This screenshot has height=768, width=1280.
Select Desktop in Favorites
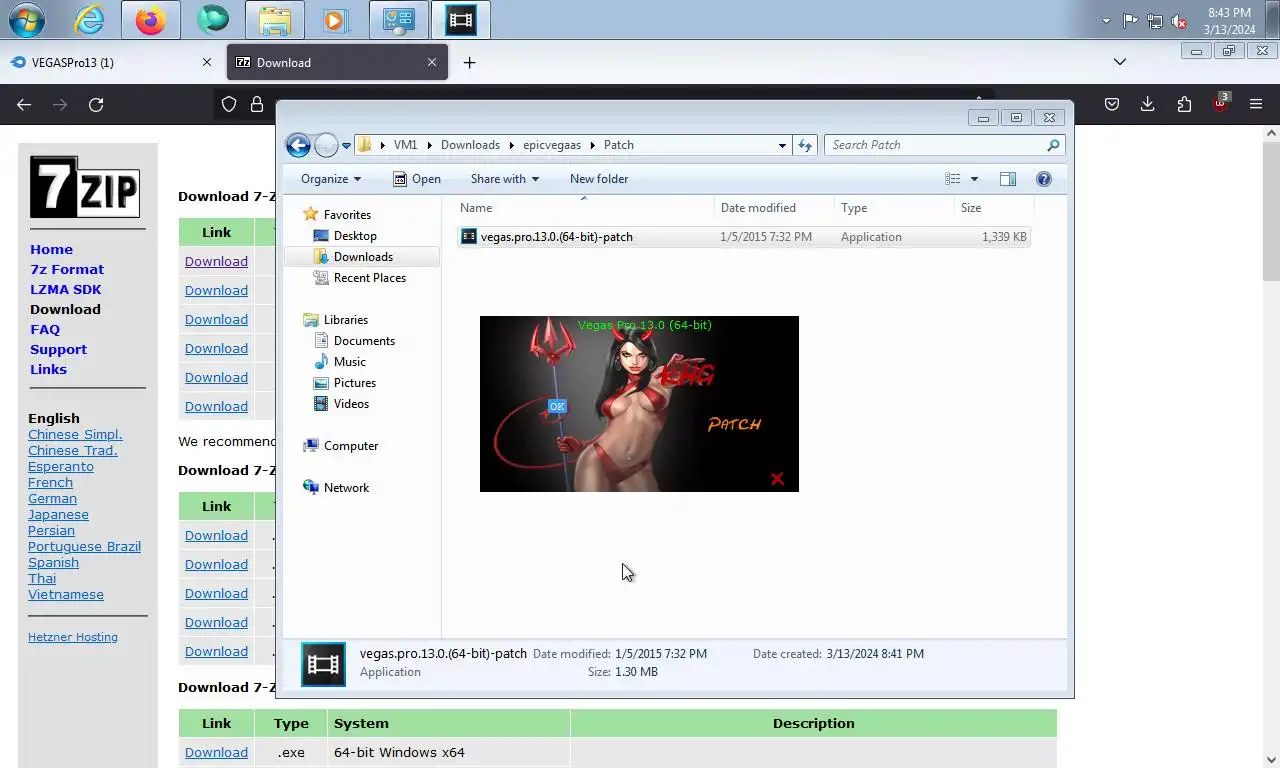pos(355,236)
